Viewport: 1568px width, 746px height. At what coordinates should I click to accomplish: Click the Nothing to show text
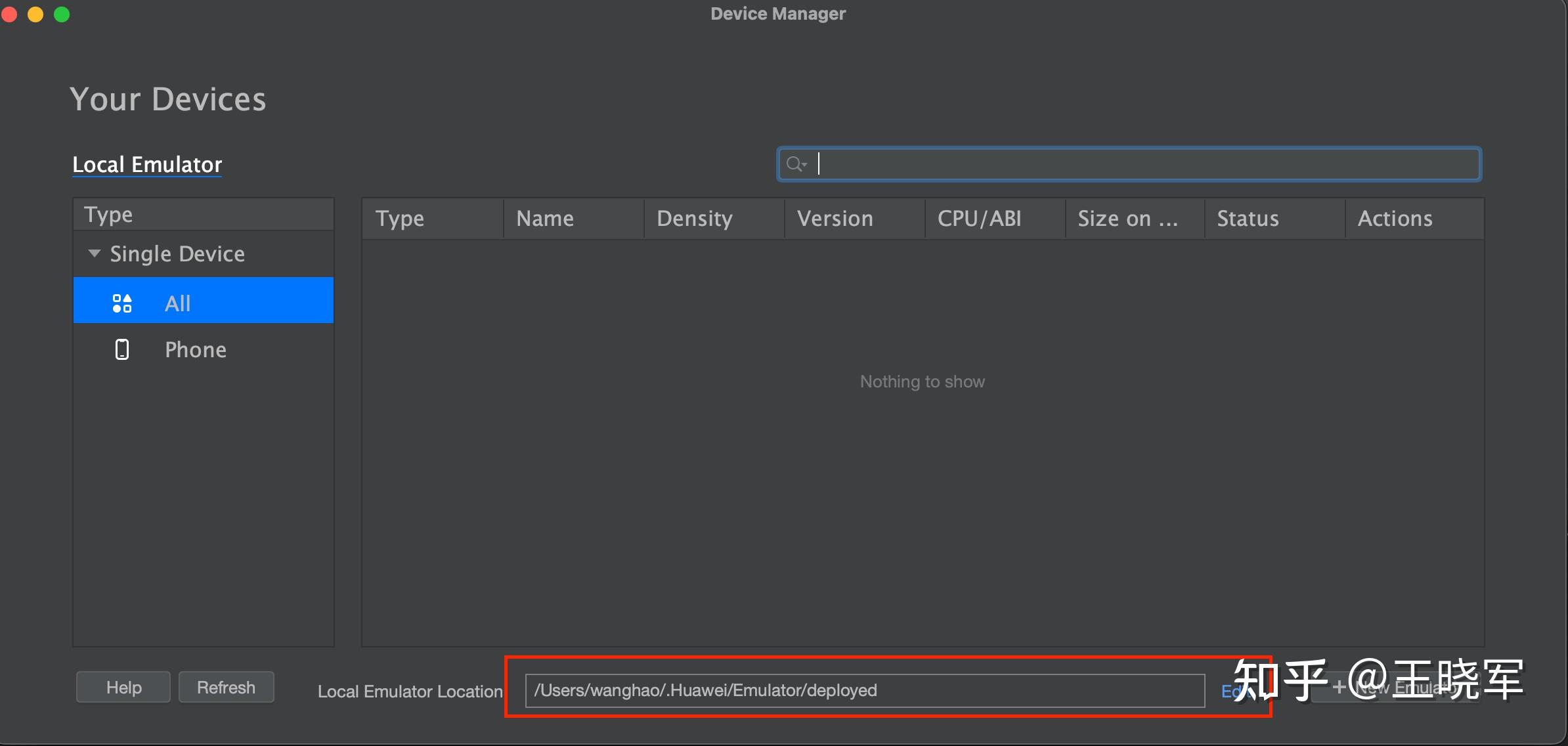coord(923,382)
